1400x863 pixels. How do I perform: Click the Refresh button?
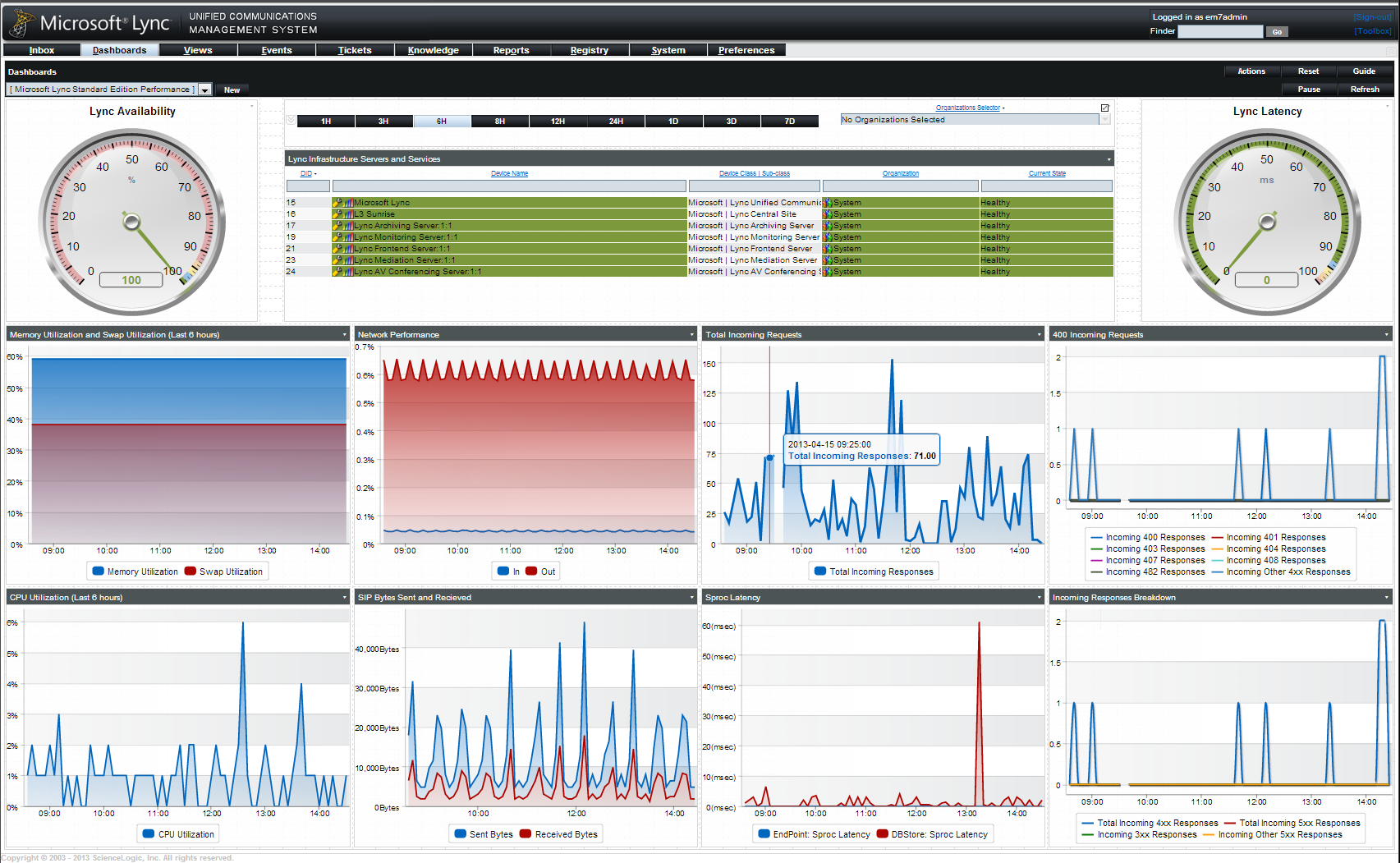1365,90
